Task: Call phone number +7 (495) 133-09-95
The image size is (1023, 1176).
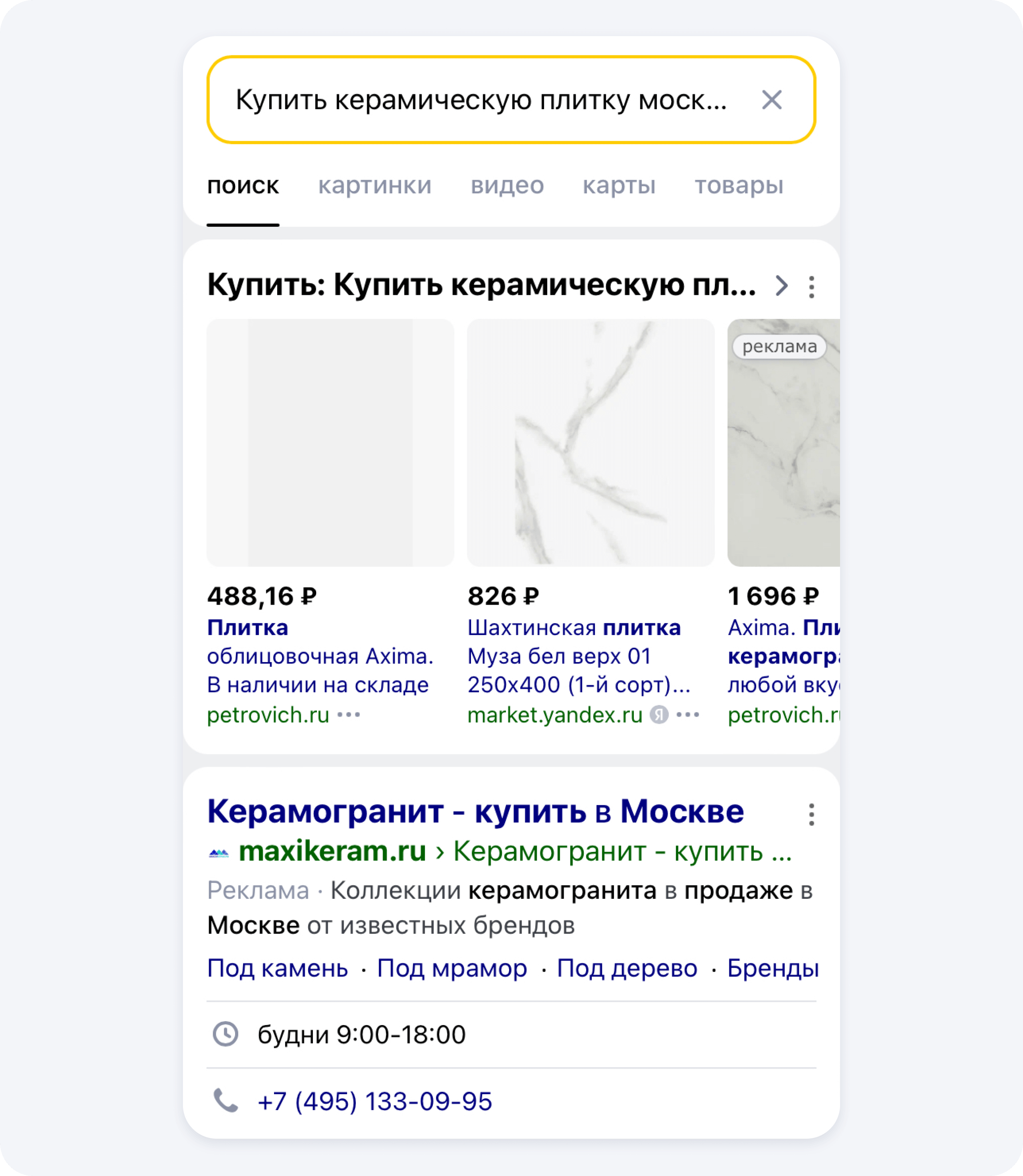Action: coord(374,1101)
